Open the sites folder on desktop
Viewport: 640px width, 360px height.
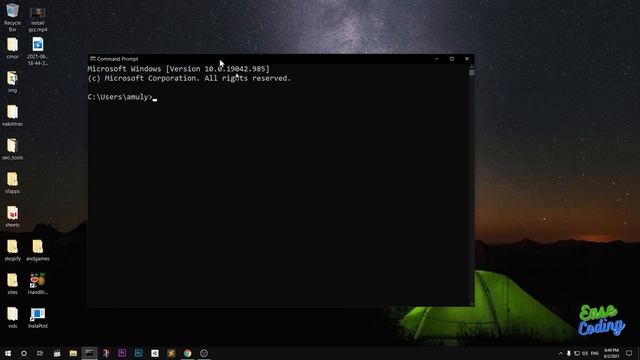(12, 284)
